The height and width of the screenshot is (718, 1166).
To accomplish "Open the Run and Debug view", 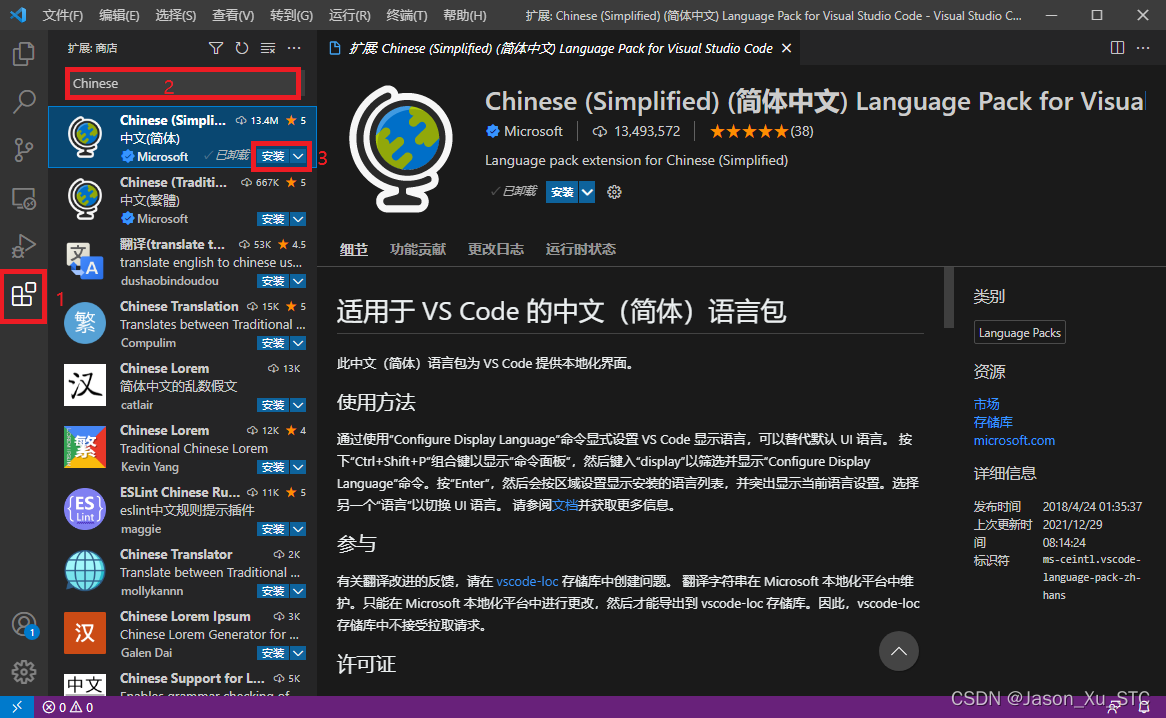I will tap(24, 246).
